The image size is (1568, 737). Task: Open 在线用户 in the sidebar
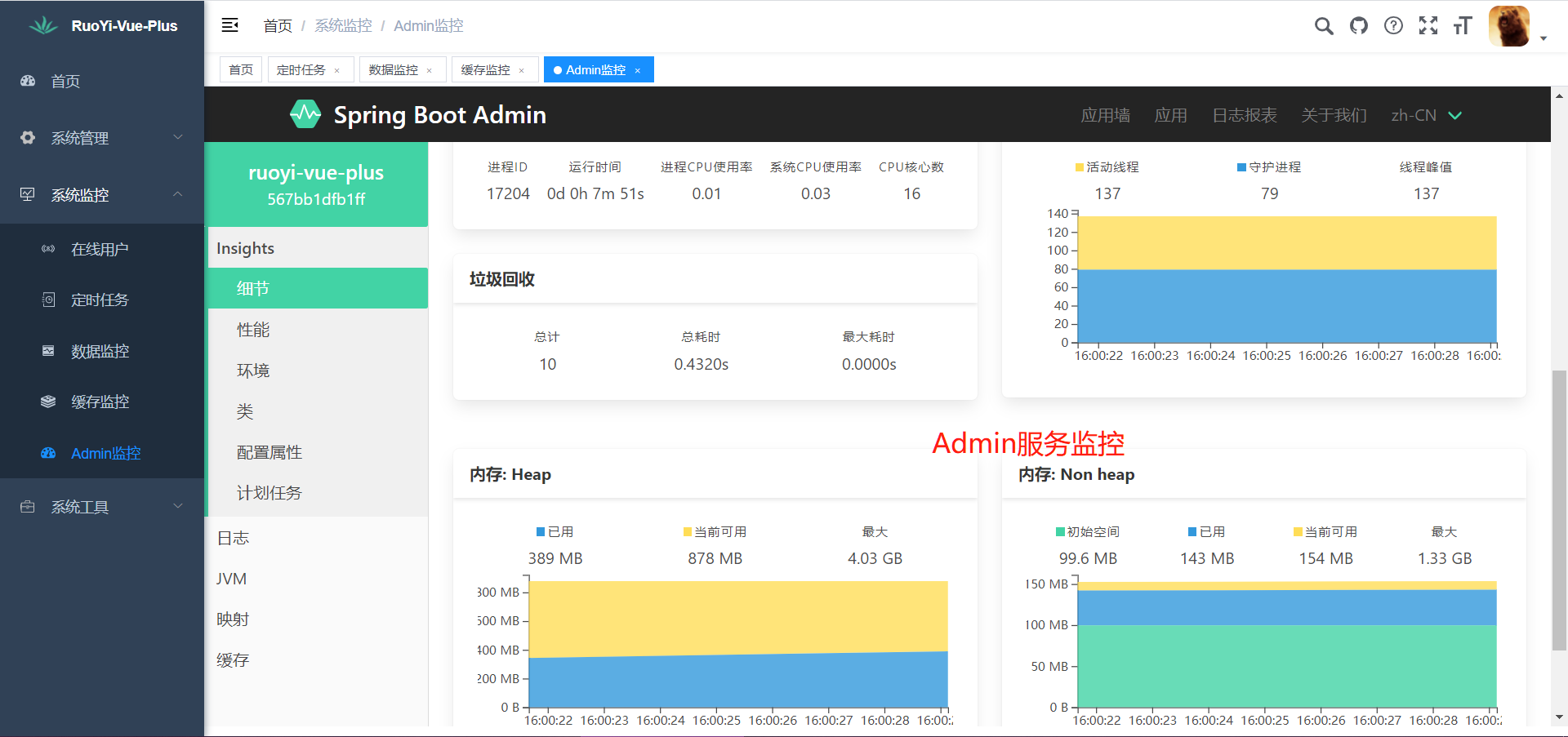tap(100, 249)
